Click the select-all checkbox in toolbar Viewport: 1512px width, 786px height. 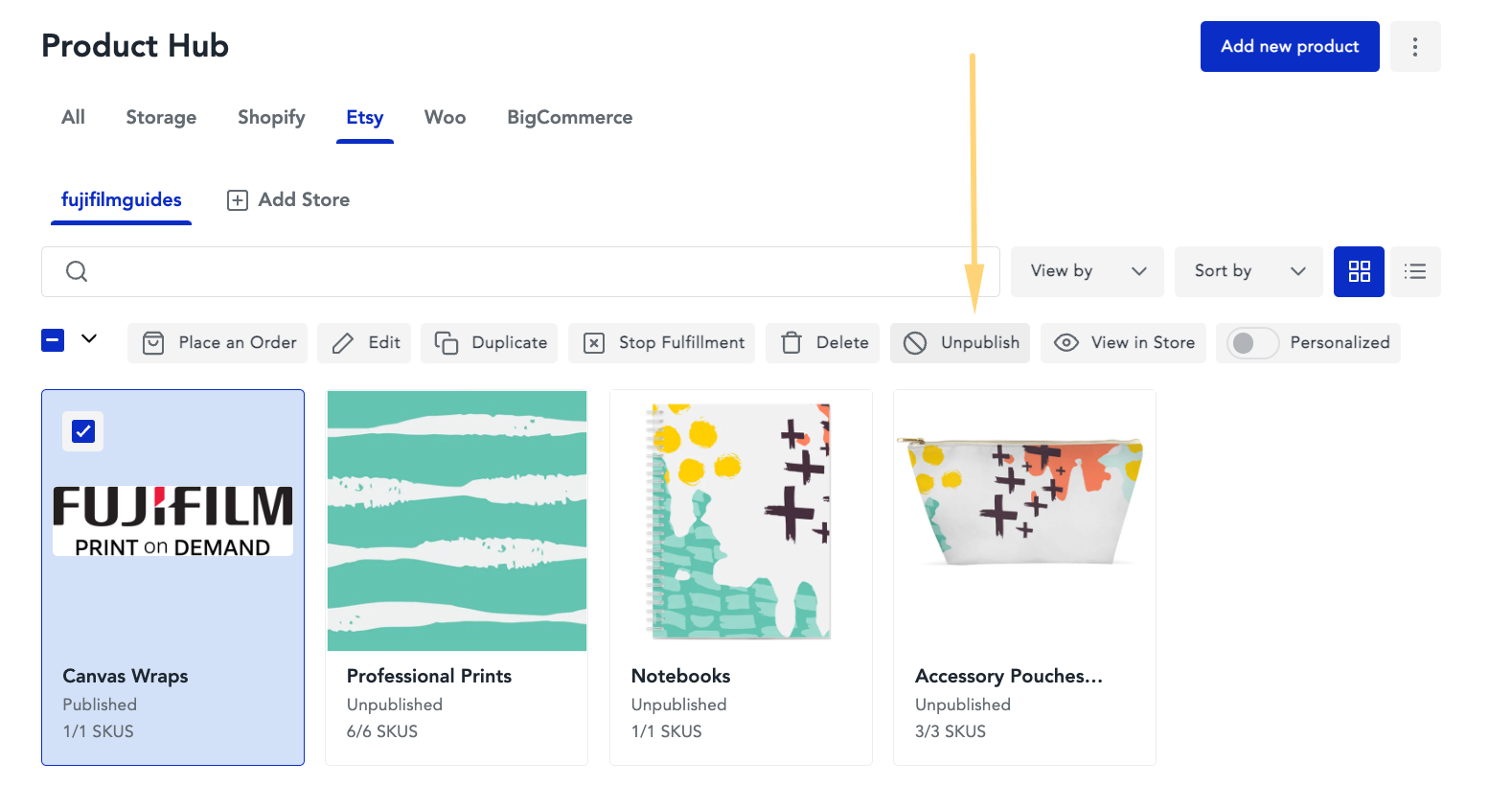tap(53, 340)
